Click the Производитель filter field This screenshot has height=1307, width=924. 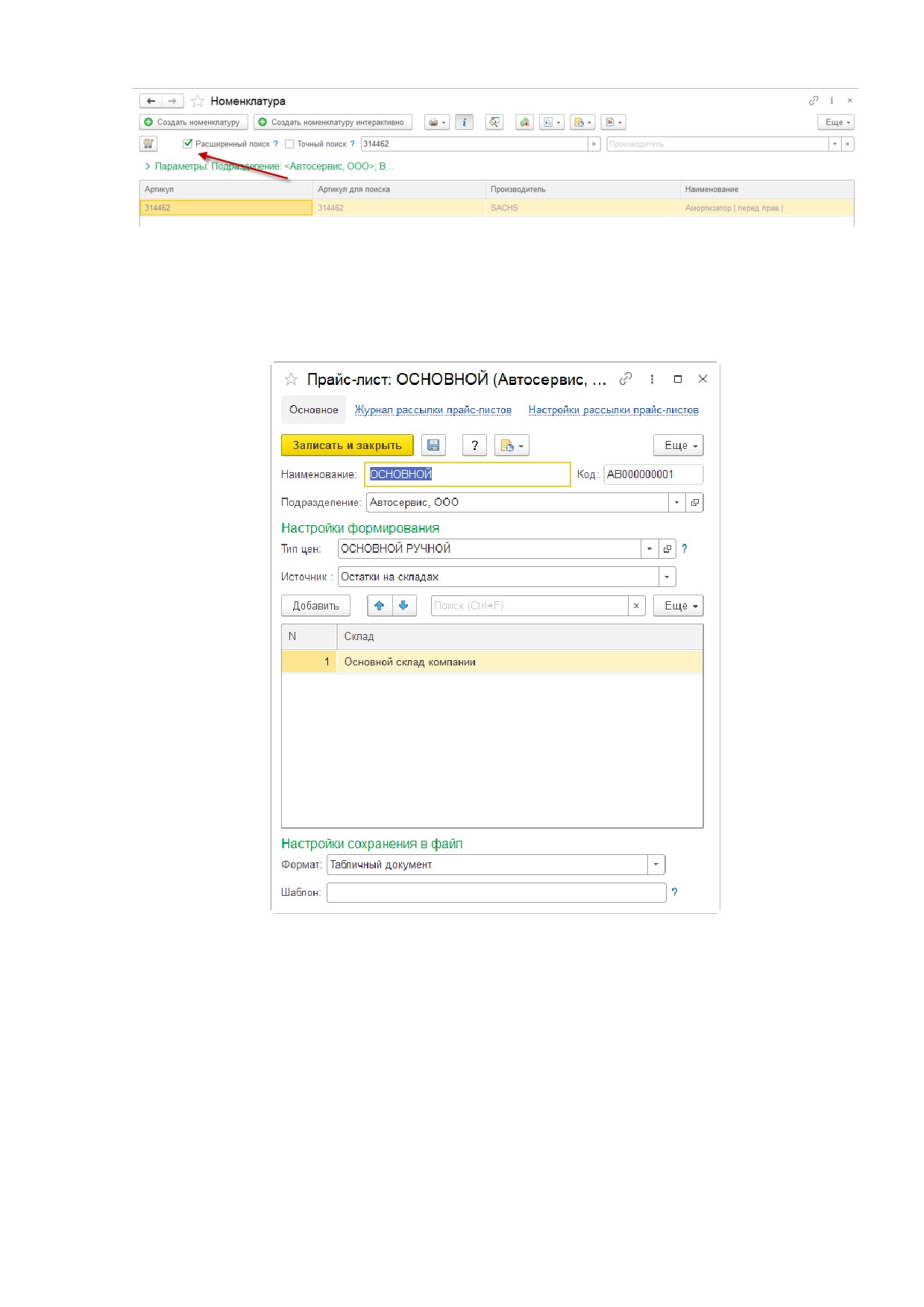(x=717, y=144)
